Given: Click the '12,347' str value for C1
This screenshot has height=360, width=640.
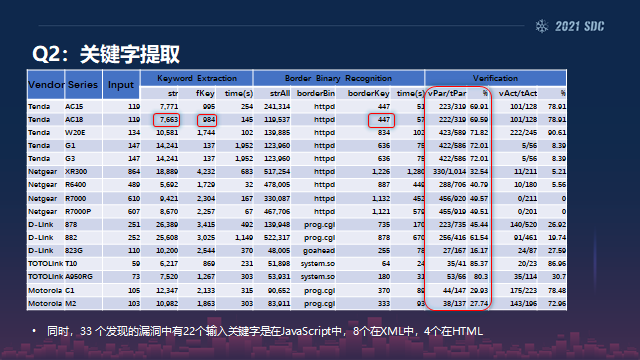Looking at the screenshot, I should [x=167, y=291].
